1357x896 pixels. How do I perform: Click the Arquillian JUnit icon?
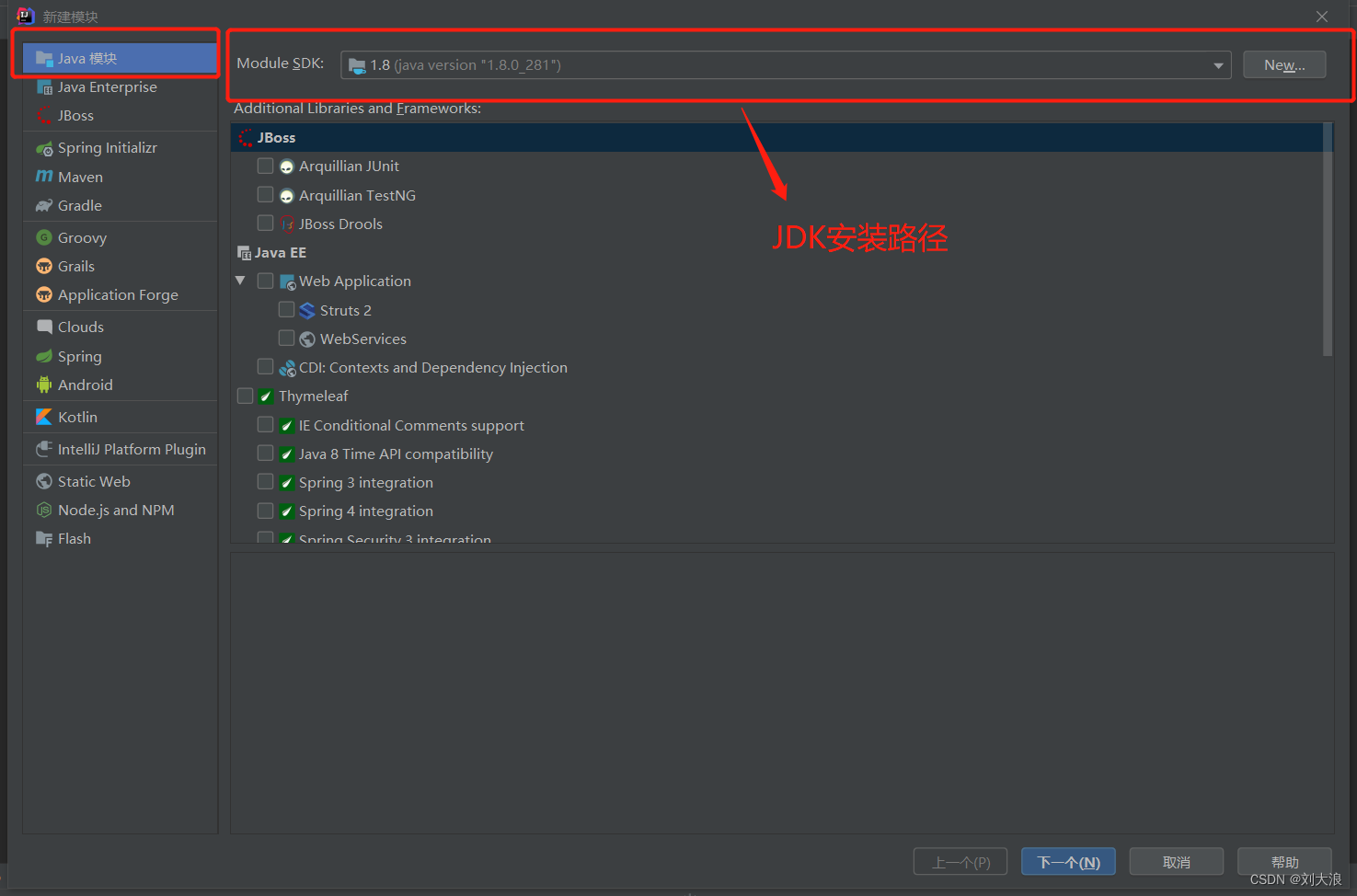287,167
